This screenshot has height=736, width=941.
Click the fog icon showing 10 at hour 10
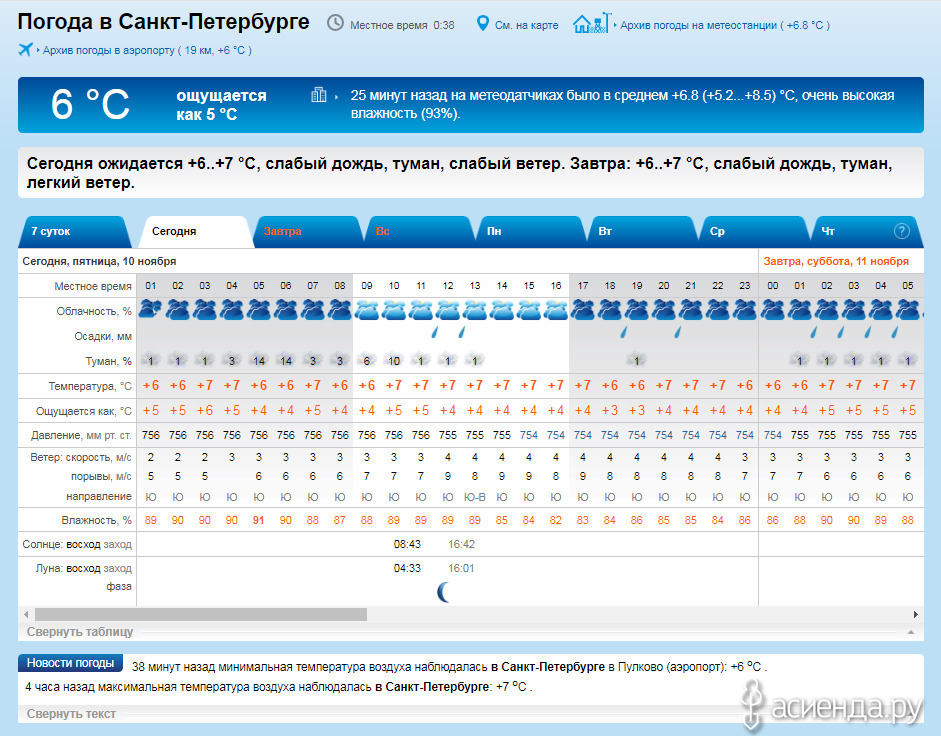coord(394,360)
